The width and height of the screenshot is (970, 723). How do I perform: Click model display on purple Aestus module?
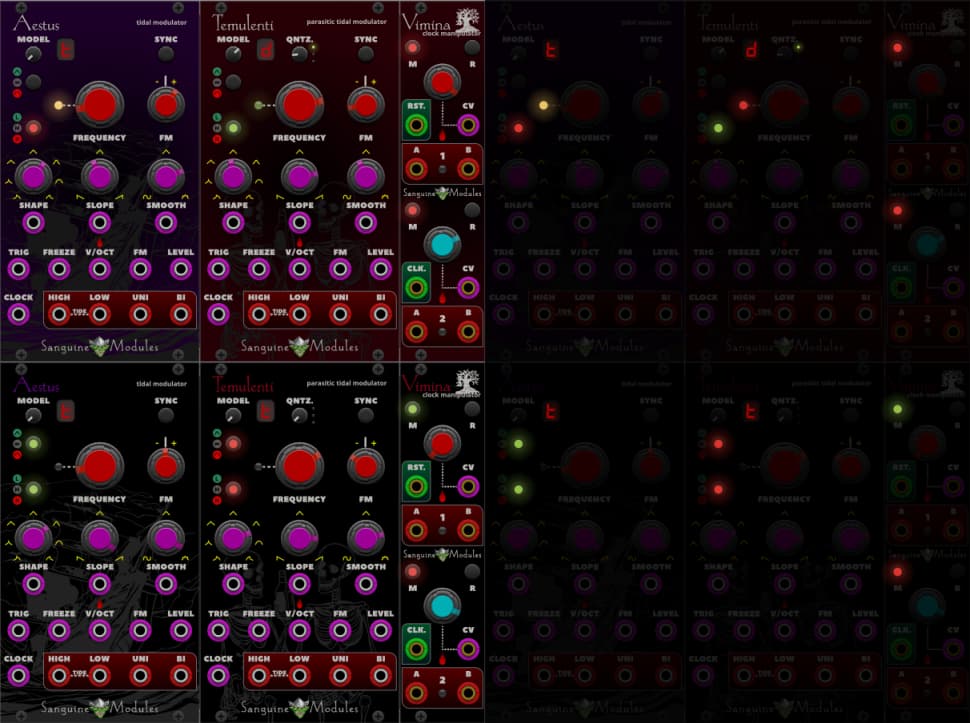tap(66, 50)
